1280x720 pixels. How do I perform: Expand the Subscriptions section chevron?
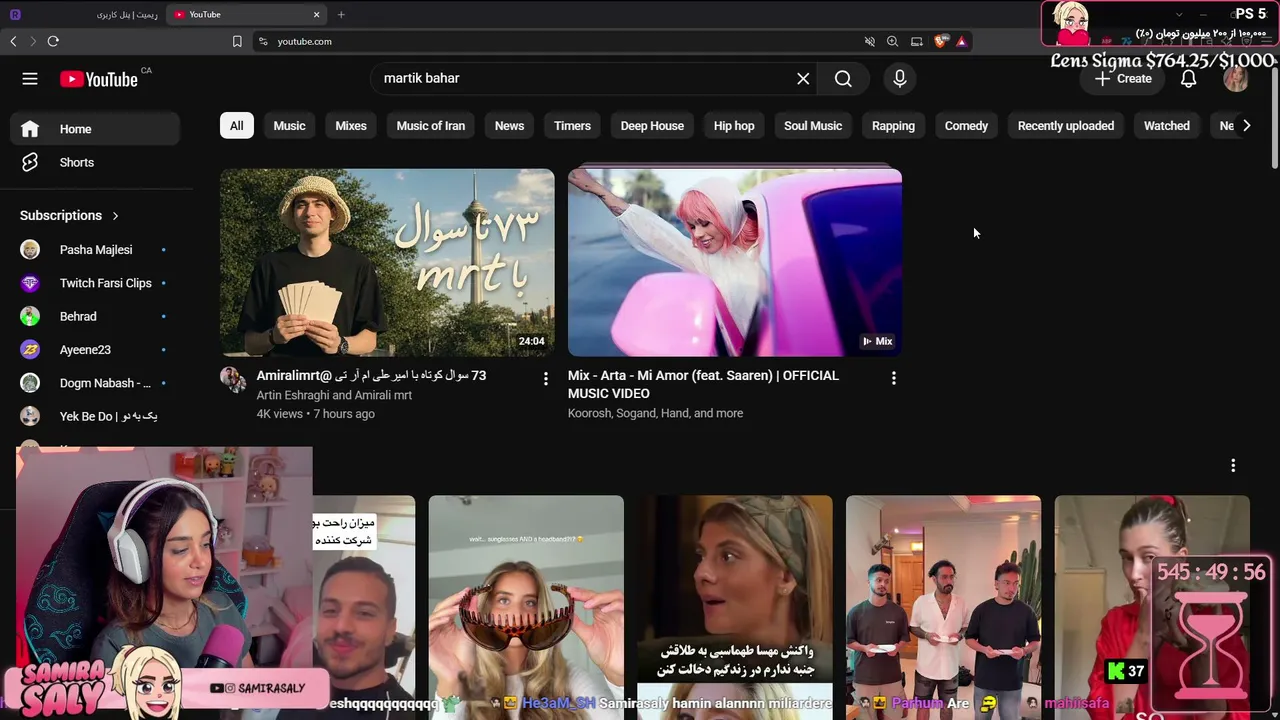point(115,215)
